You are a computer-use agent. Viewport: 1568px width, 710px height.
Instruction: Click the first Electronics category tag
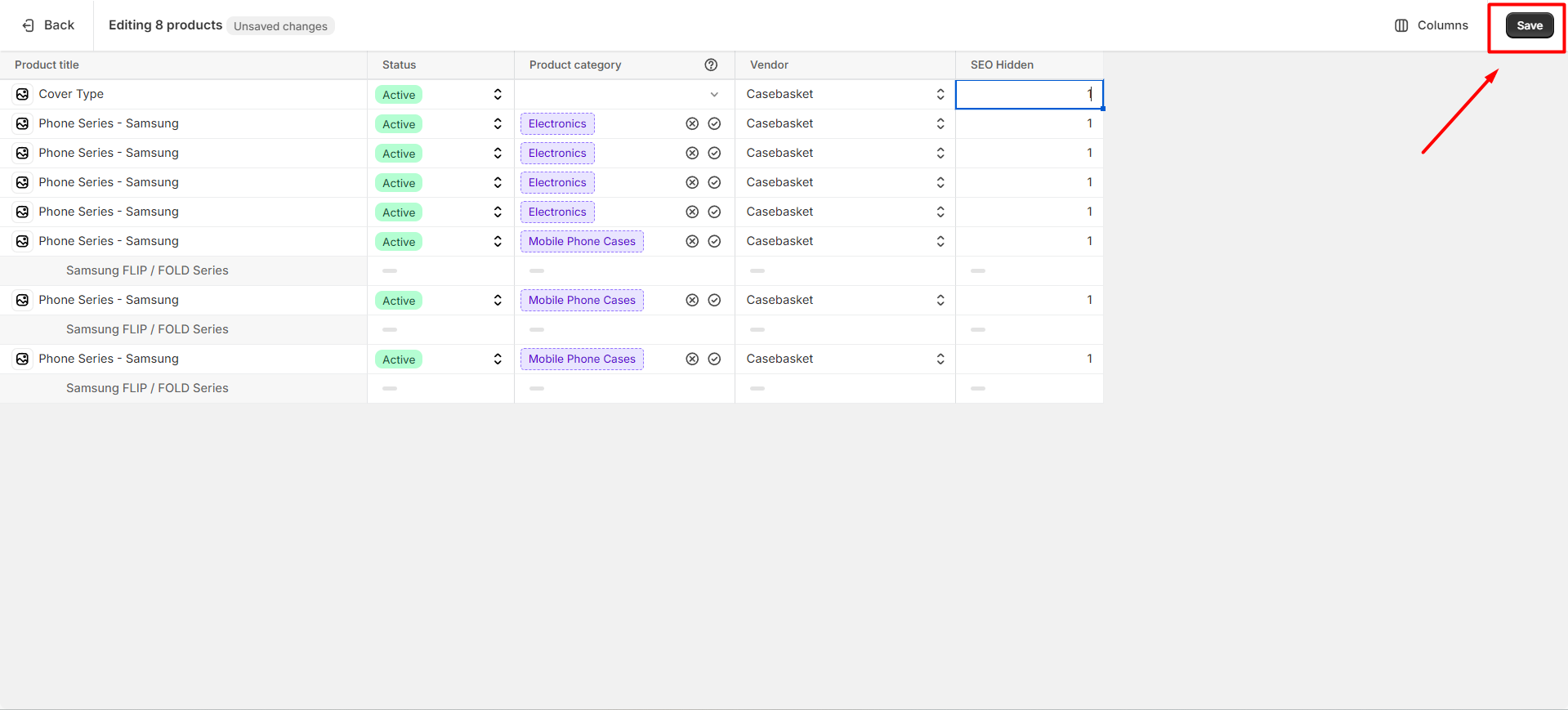click(557, 124)
